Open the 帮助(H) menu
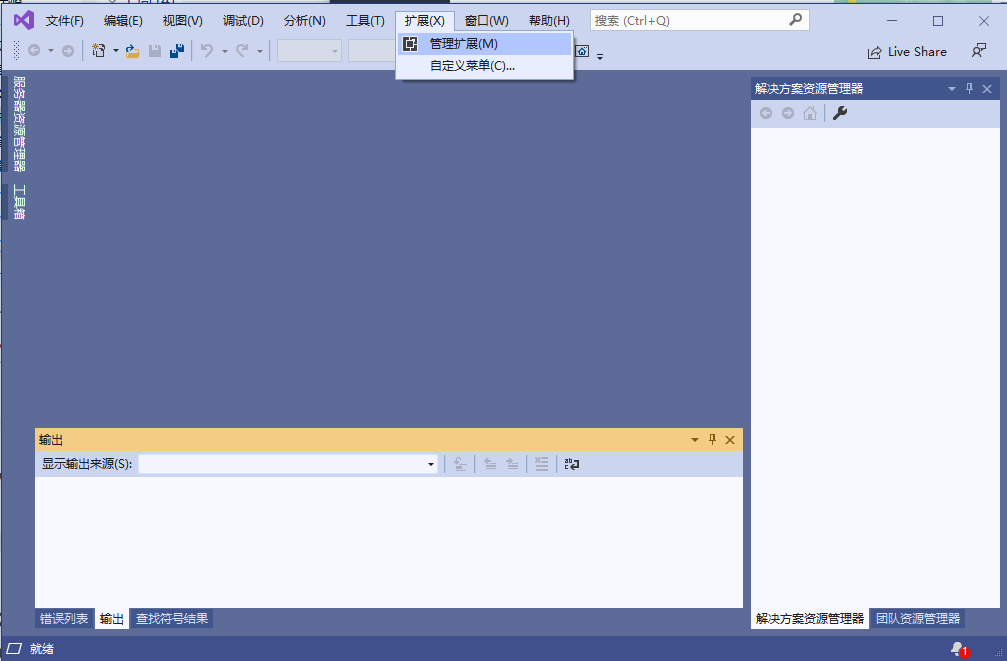 [549, 21]
